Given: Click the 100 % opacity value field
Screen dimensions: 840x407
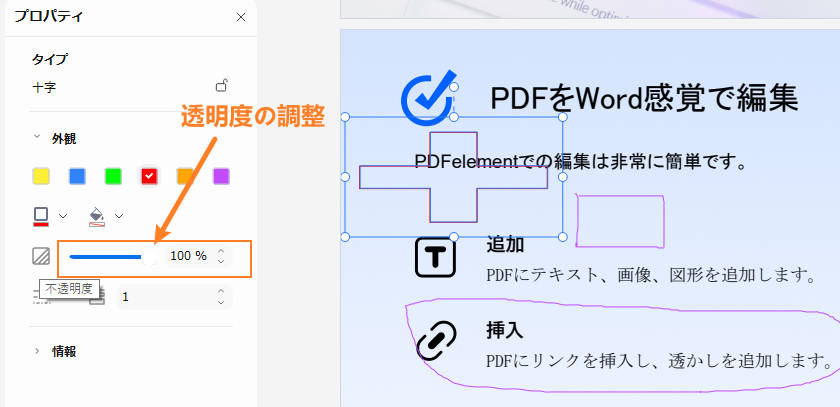Looking at the screenshot, I should (x=188, y=256).
